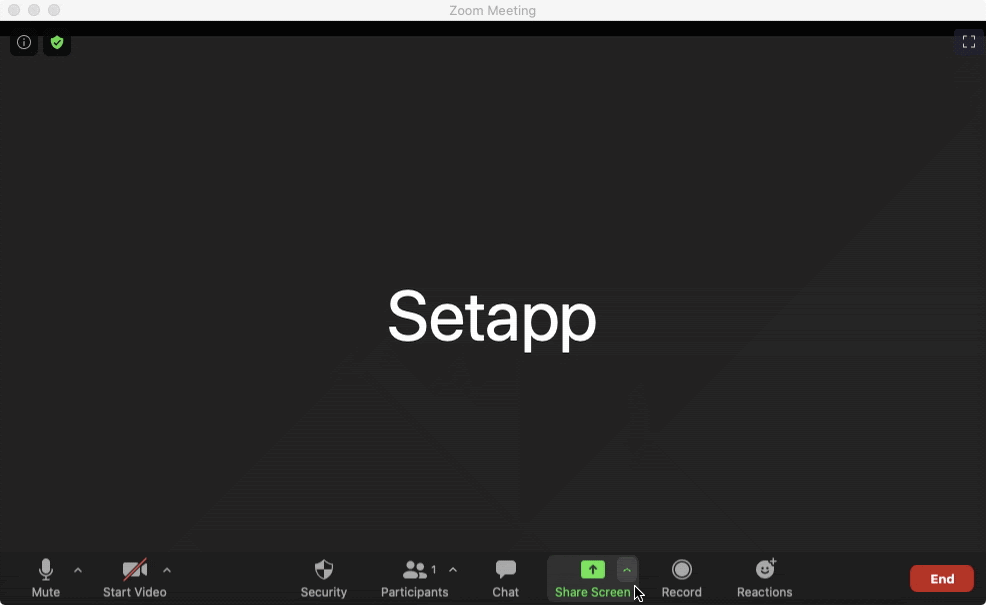This screenshot has width=986, height=605.
Task: Expand sharing options arrow beside Share Screen
Action: pos(626,570)
